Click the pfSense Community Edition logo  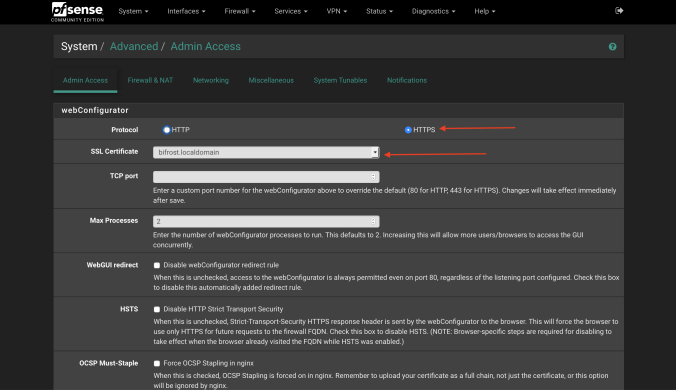click(78, 12)
